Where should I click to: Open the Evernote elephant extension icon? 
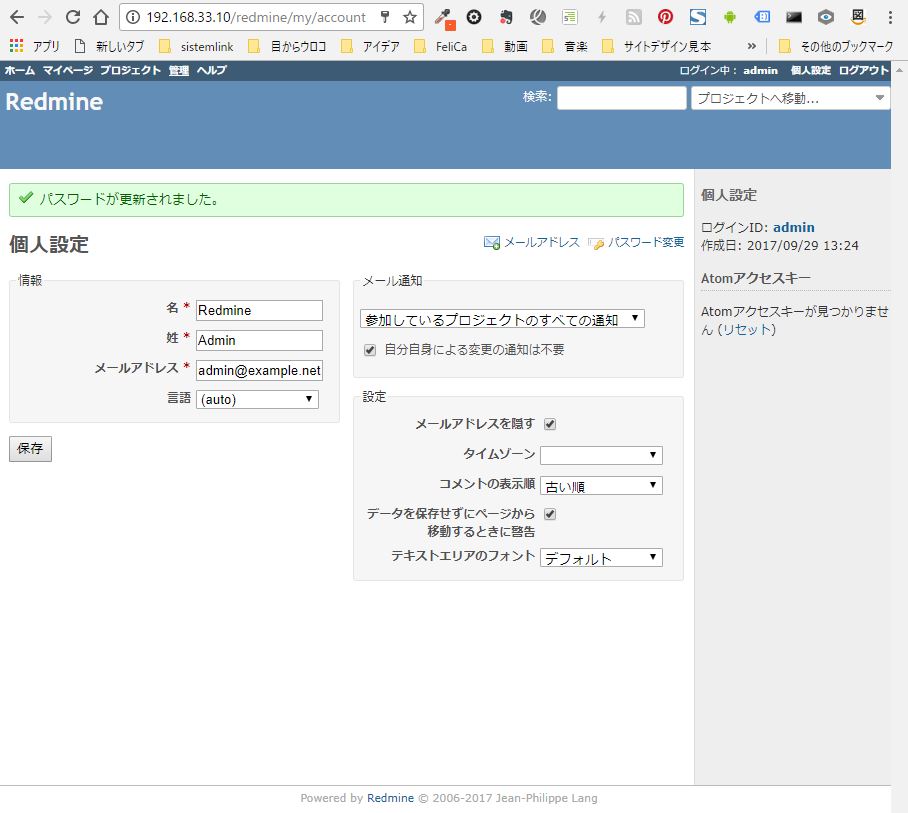click(x=506, y=17)
